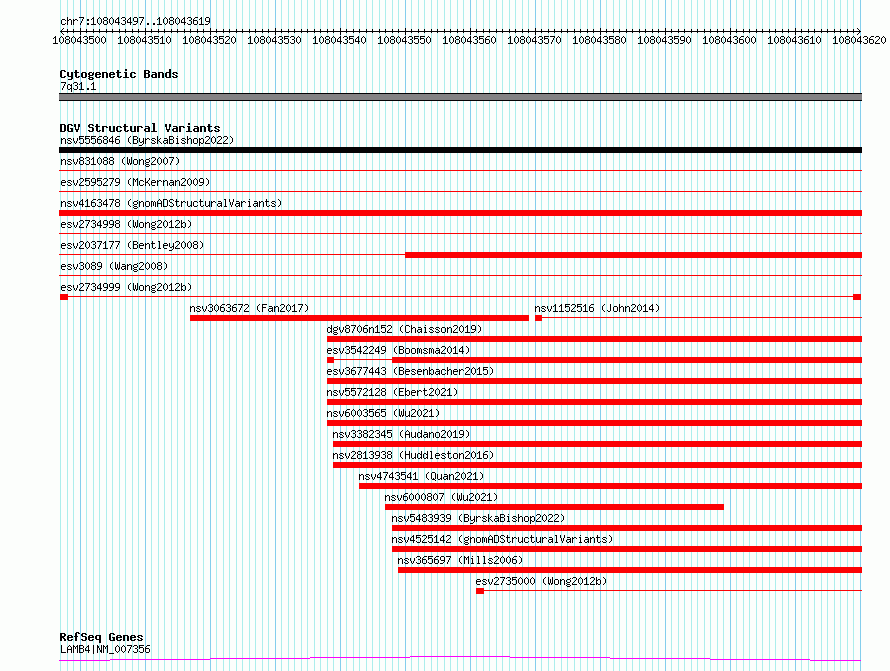890x671 pixels.
Task: Open variant nsv5572128 (Ebert2021)
Action: click(x=392, y=392)
